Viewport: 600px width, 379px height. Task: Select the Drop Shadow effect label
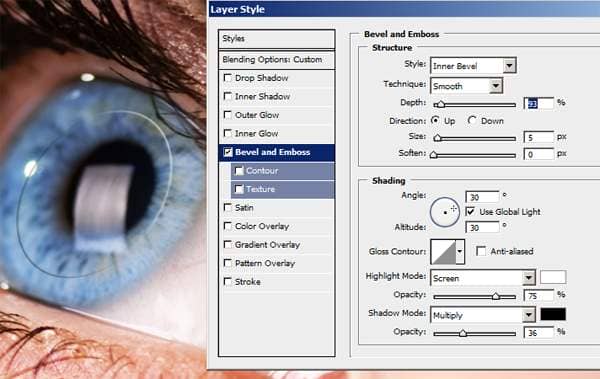(261, 78)
